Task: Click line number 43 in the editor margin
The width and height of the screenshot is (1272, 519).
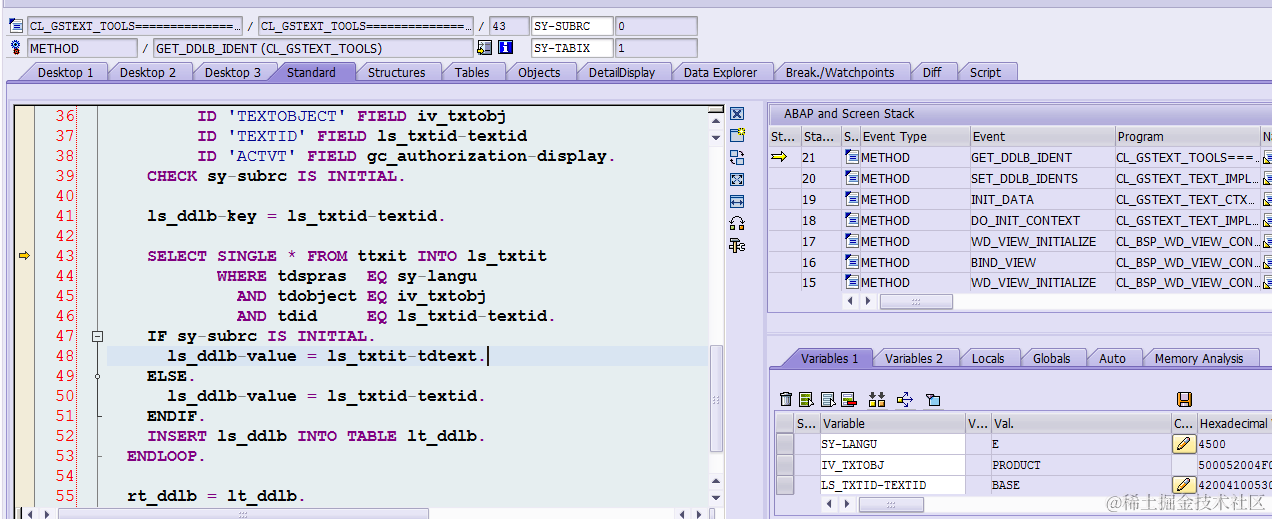Action: click(65, 256)
